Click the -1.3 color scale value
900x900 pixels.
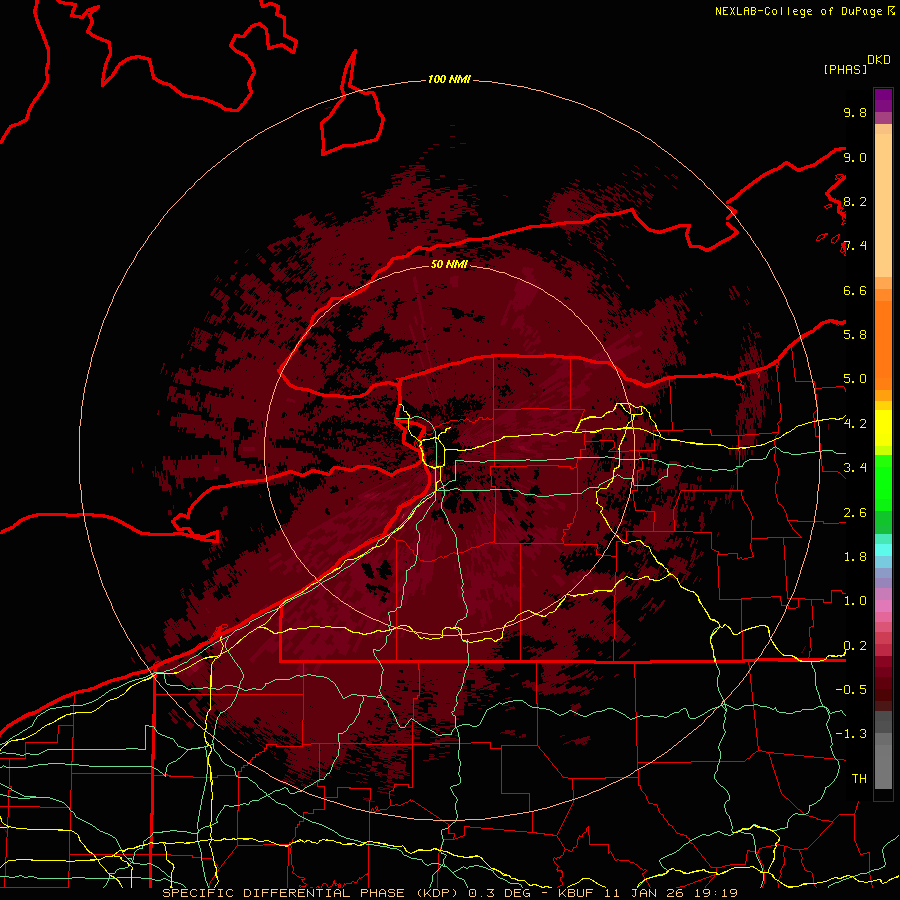point(851,734)
